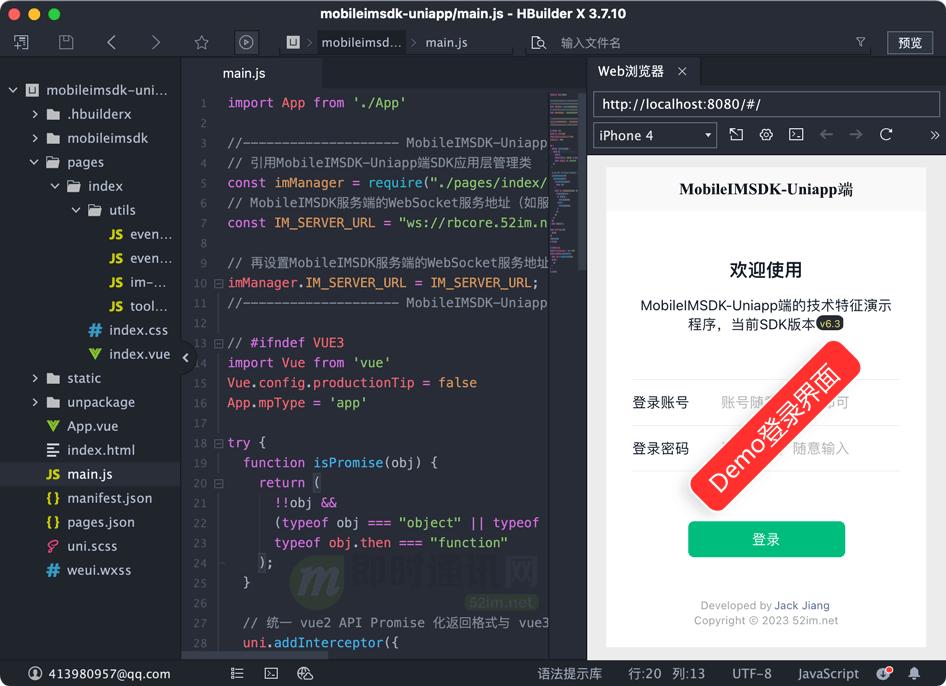Open the browser console via the terminal icon
This screenshot has height=686, width=946.
tap(795, 135)
